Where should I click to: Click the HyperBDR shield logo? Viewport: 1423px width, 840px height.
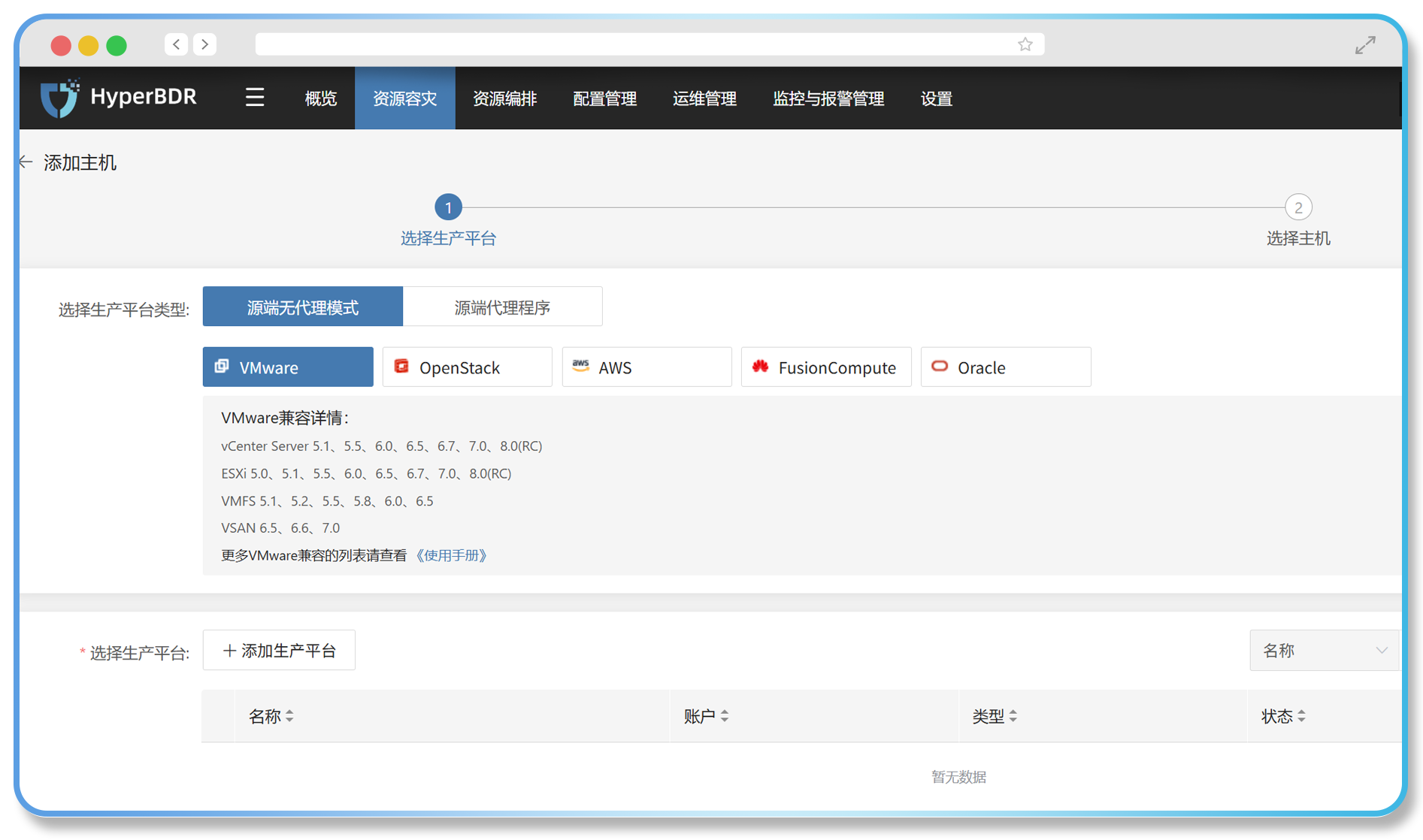(60, 96)
